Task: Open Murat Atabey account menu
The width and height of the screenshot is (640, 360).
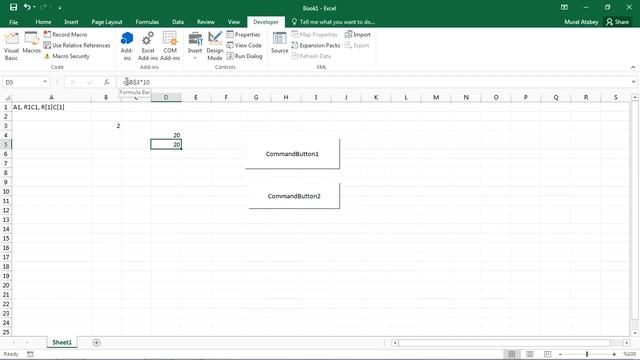Action: [581, 22]
